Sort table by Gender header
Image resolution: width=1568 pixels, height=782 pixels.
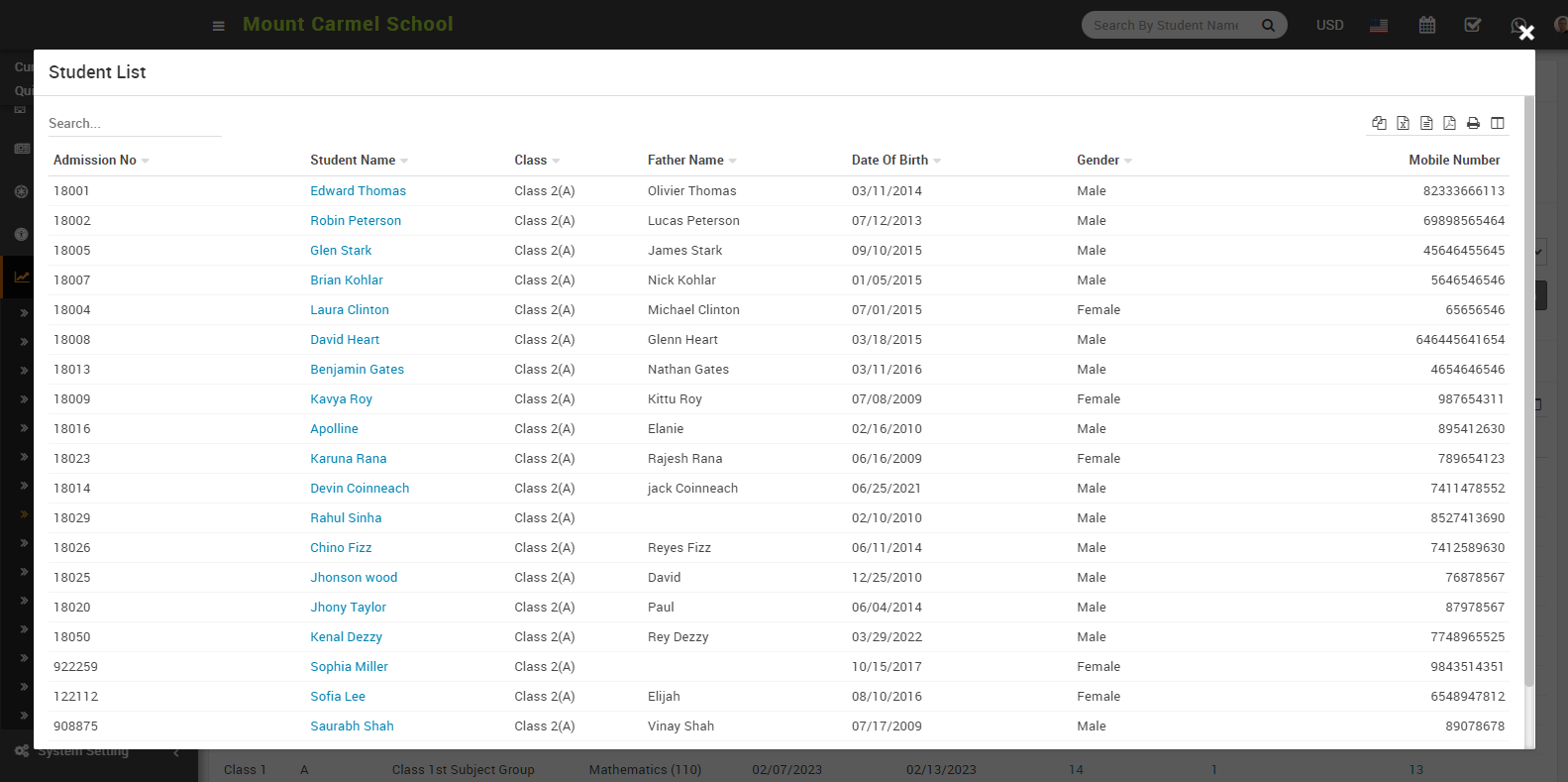click(1098, 161)
